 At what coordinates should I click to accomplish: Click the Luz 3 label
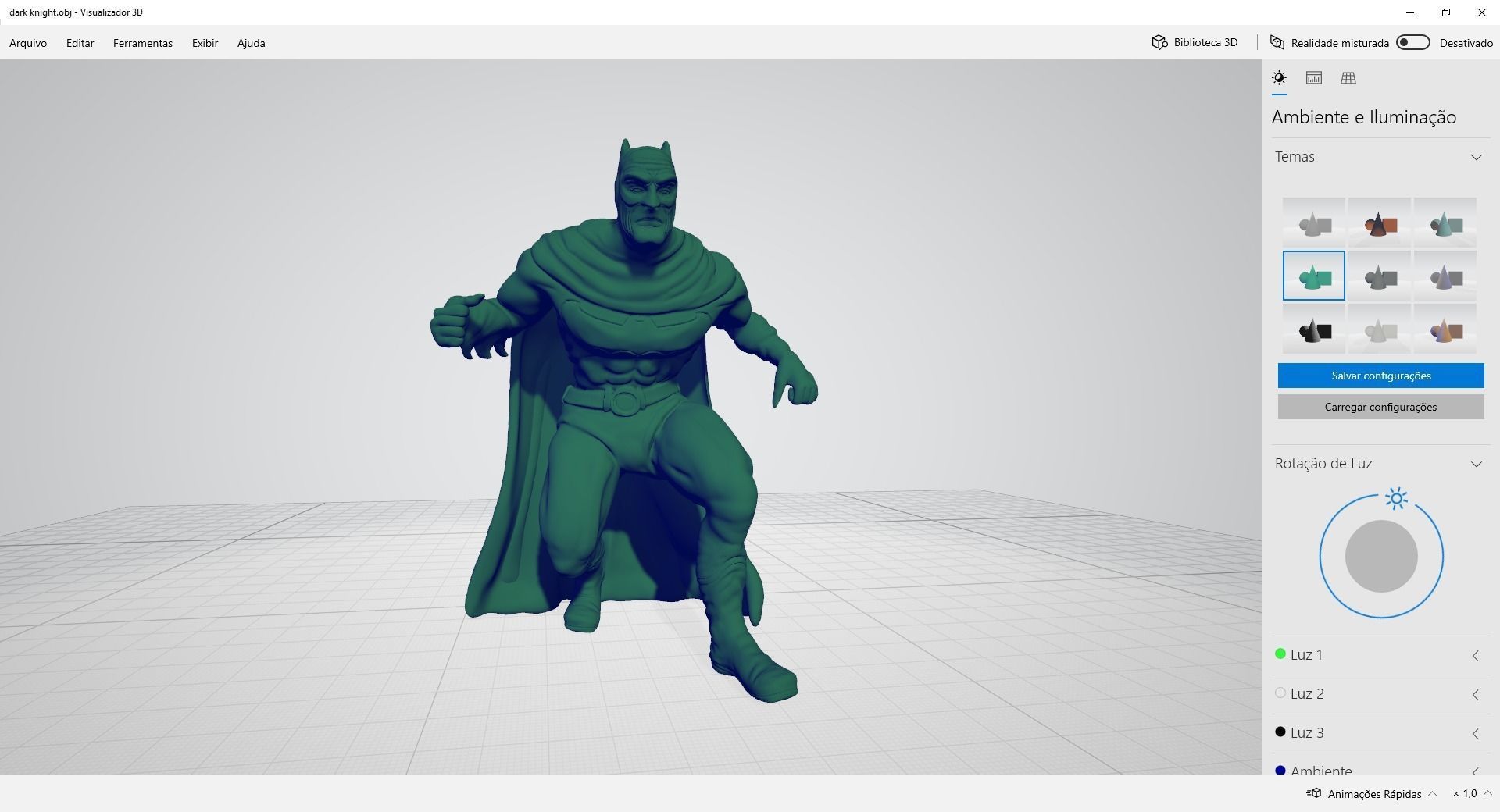(1307, 733)
